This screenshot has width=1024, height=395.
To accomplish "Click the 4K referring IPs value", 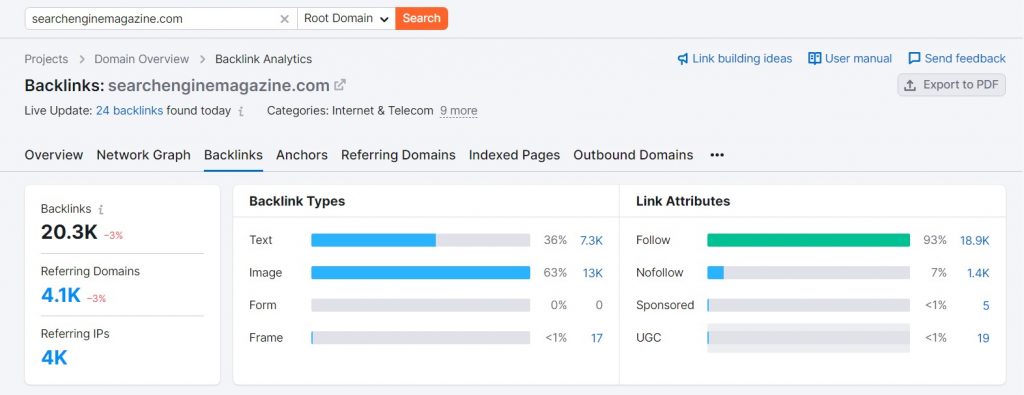I will (54, 358).
